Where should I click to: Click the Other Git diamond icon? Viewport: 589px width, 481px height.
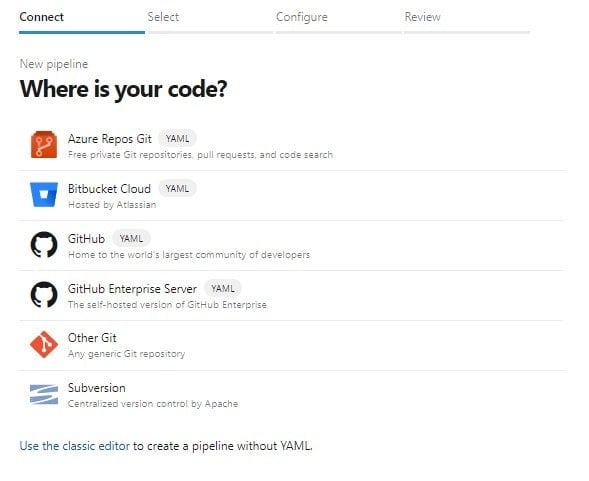click(x=44, y=344)
